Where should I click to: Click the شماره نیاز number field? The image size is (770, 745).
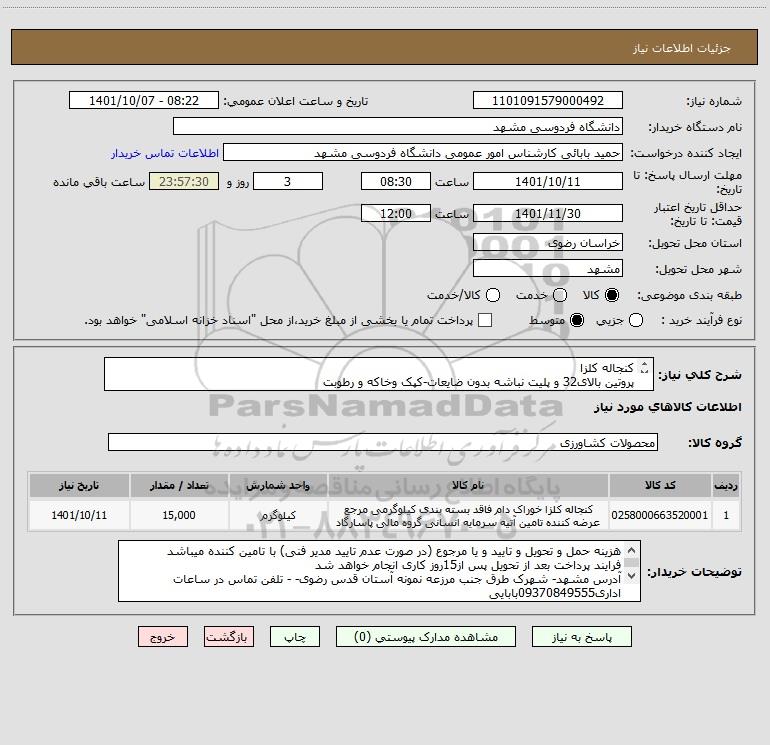pos(548,101)
